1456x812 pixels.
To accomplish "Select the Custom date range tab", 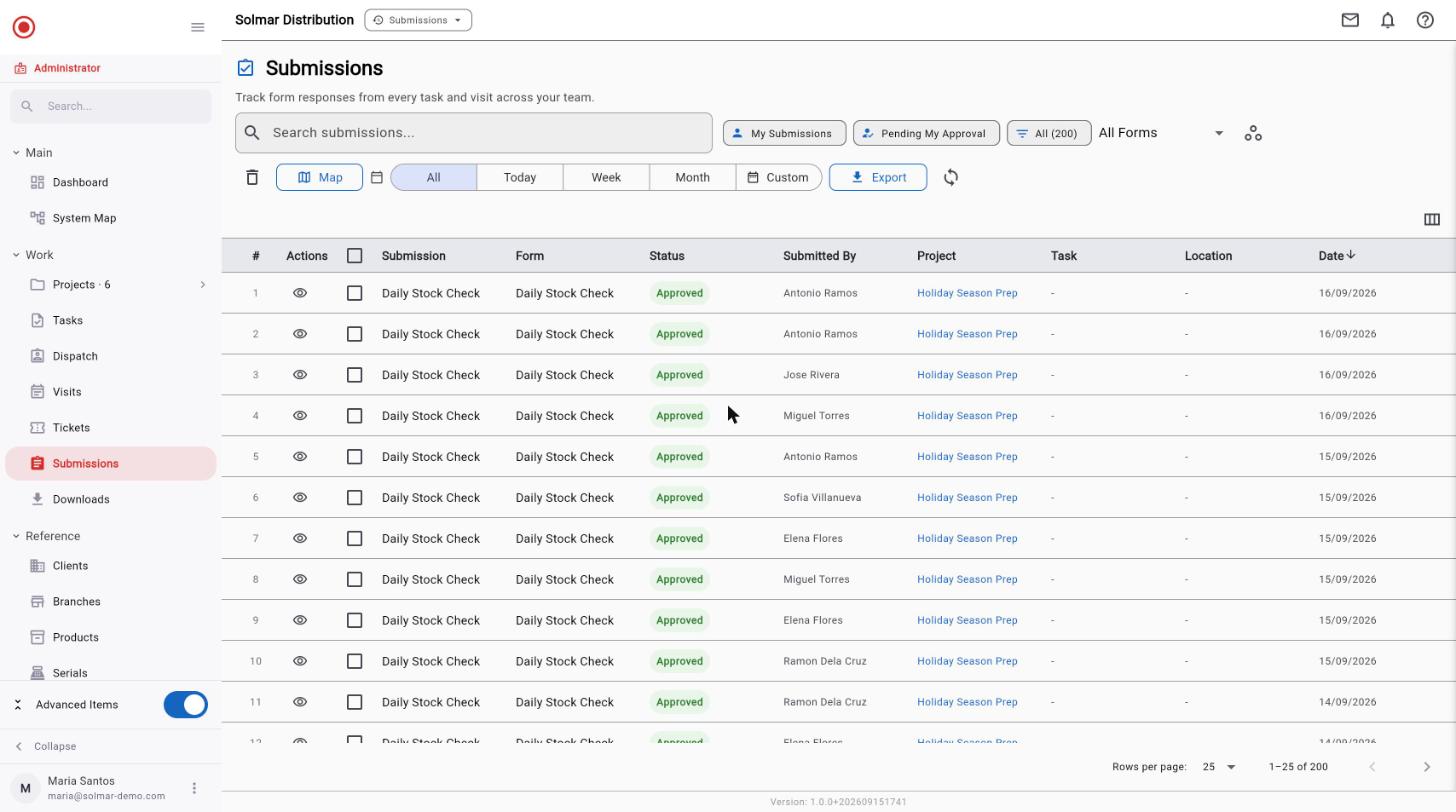I will 779,177.
